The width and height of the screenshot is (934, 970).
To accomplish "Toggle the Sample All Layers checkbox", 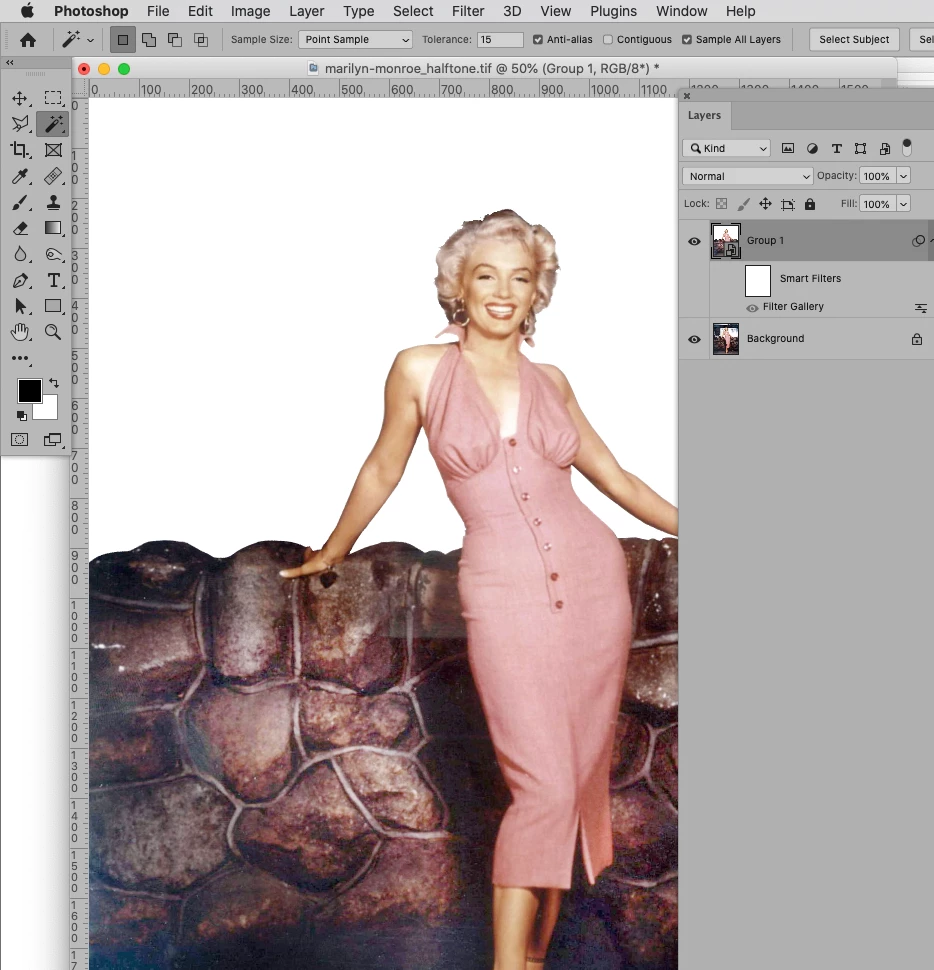I will [687, 40].
